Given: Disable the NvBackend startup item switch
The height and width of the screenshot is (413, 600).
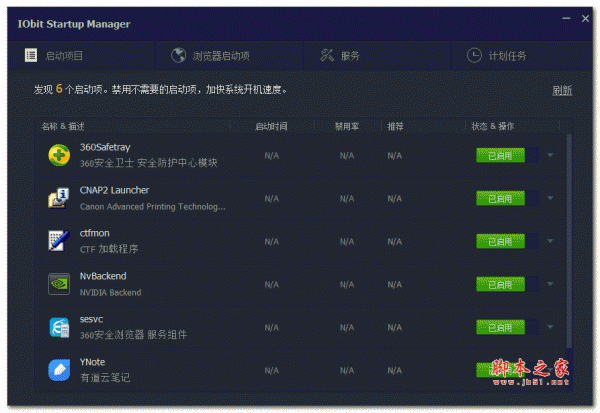Looking at the screenshot, I should point(507,284).
